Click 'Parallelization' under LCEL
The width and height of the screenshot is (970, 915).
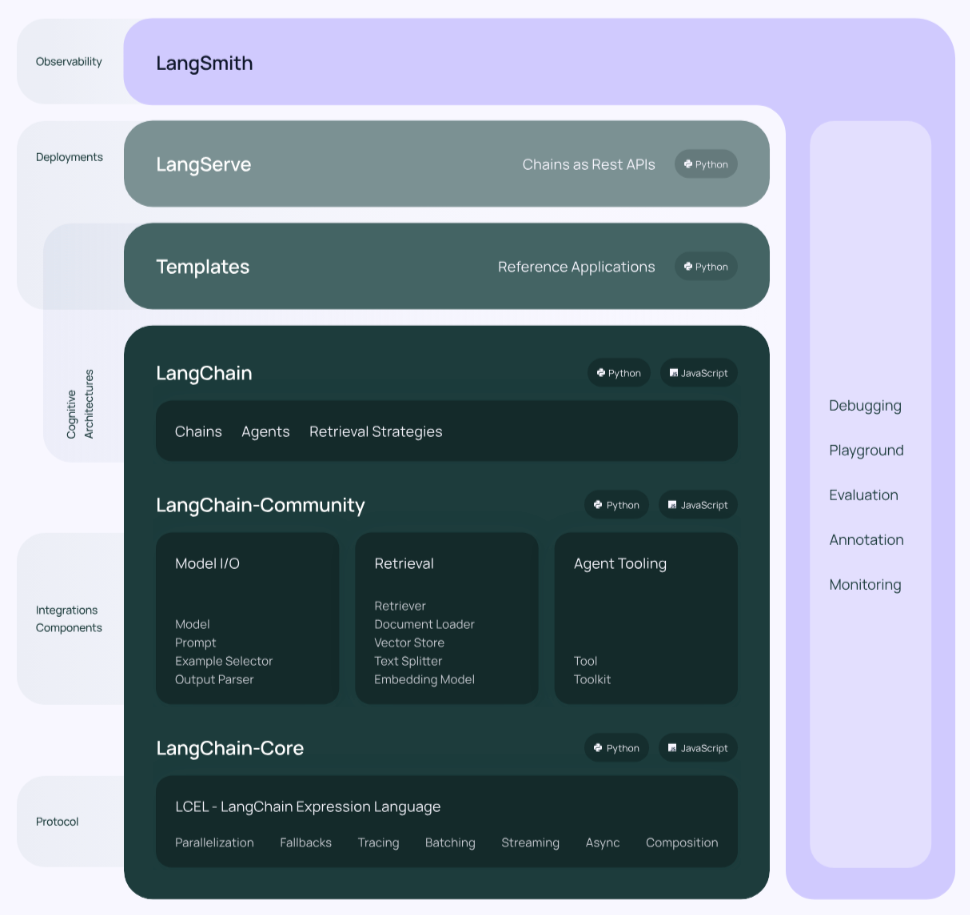click(x=214, y=843)
